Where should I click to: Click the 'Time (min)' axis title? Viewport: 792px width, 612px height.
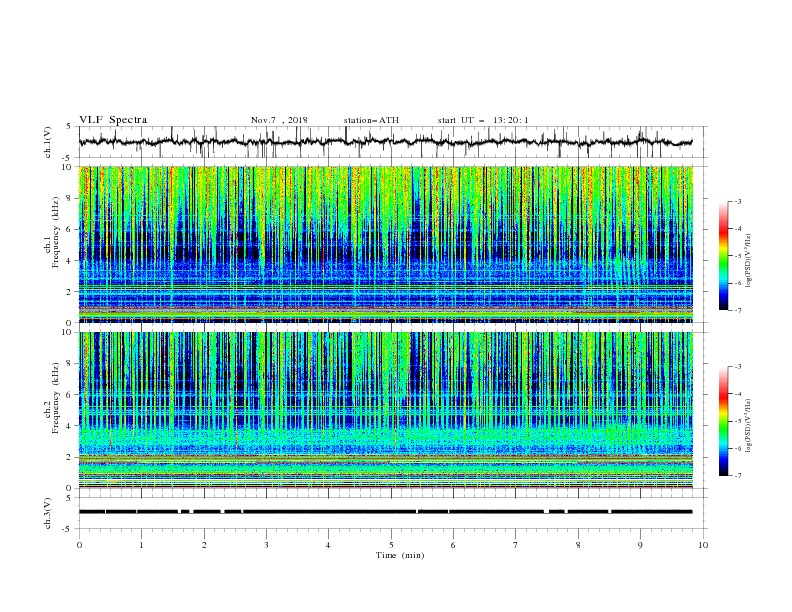coord(400,555)
